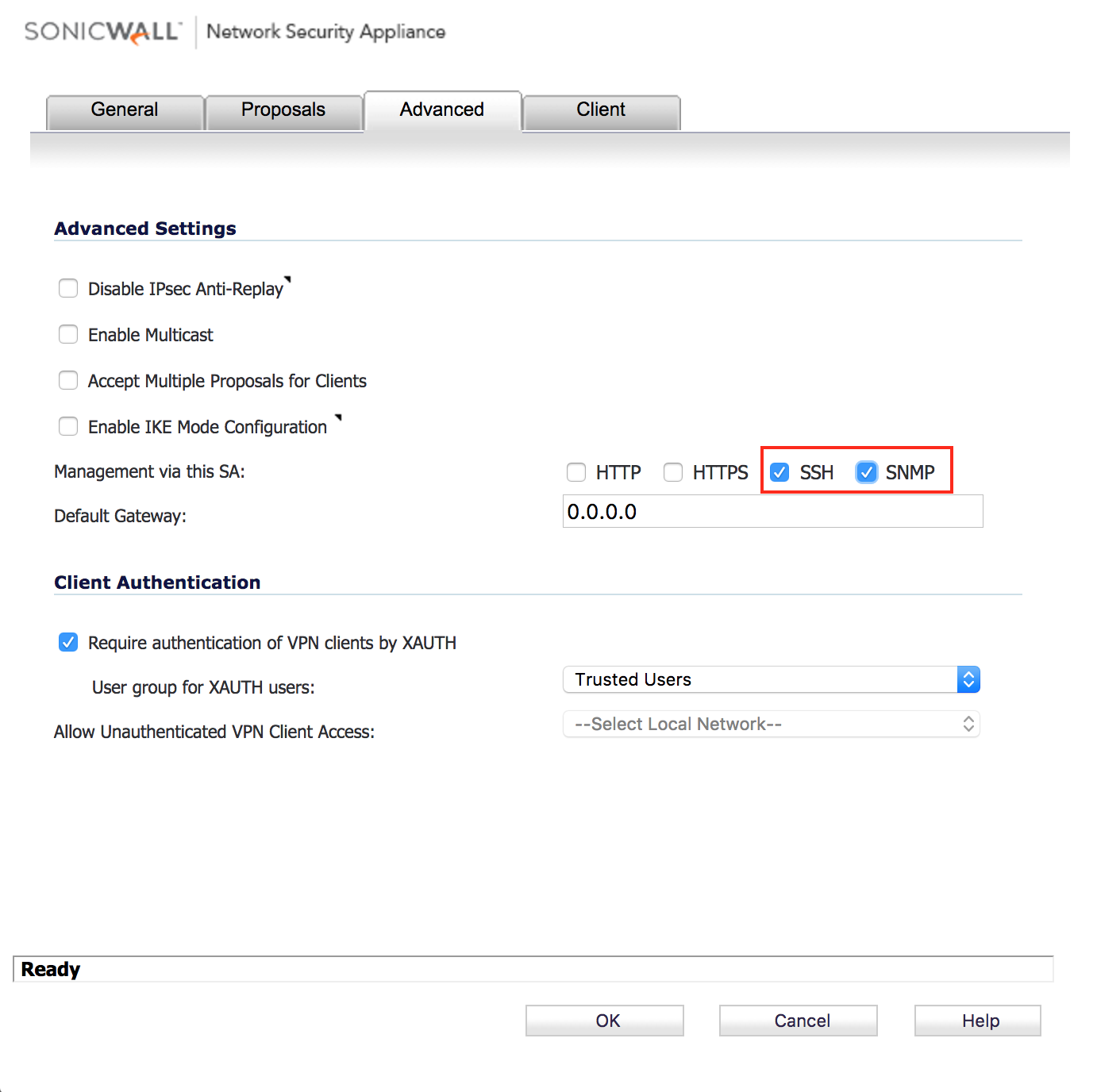This screenshot has width=1097, height=1092.
Task: Enable Accept Multiple Proposals for Clients
Action: [68, 380]
